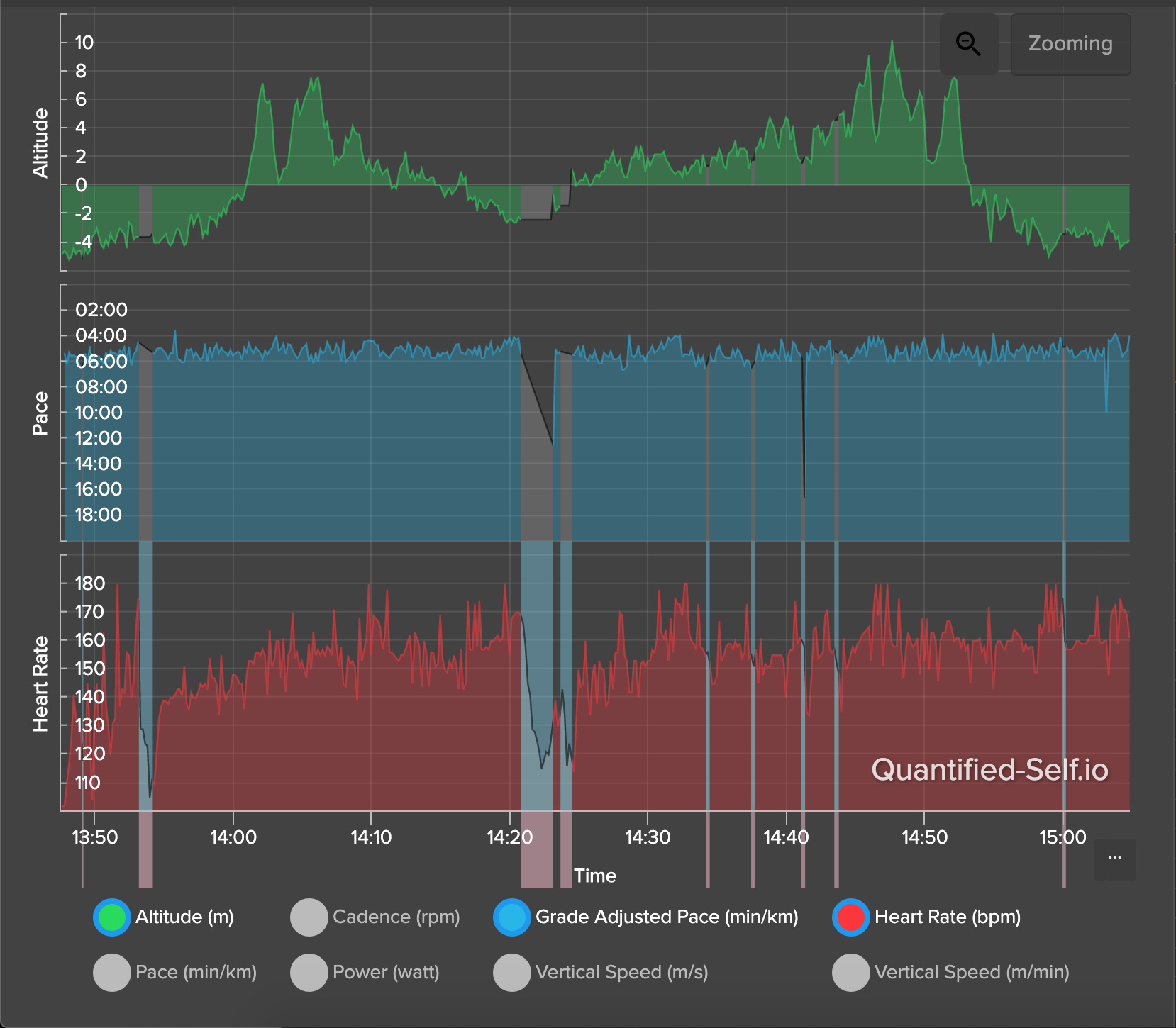The width and height of the screenshot is (1176, 1028).
Task: Select the Vertical Speed (m/s) icon
Action: pyautogui.click(x=511, y=973)
